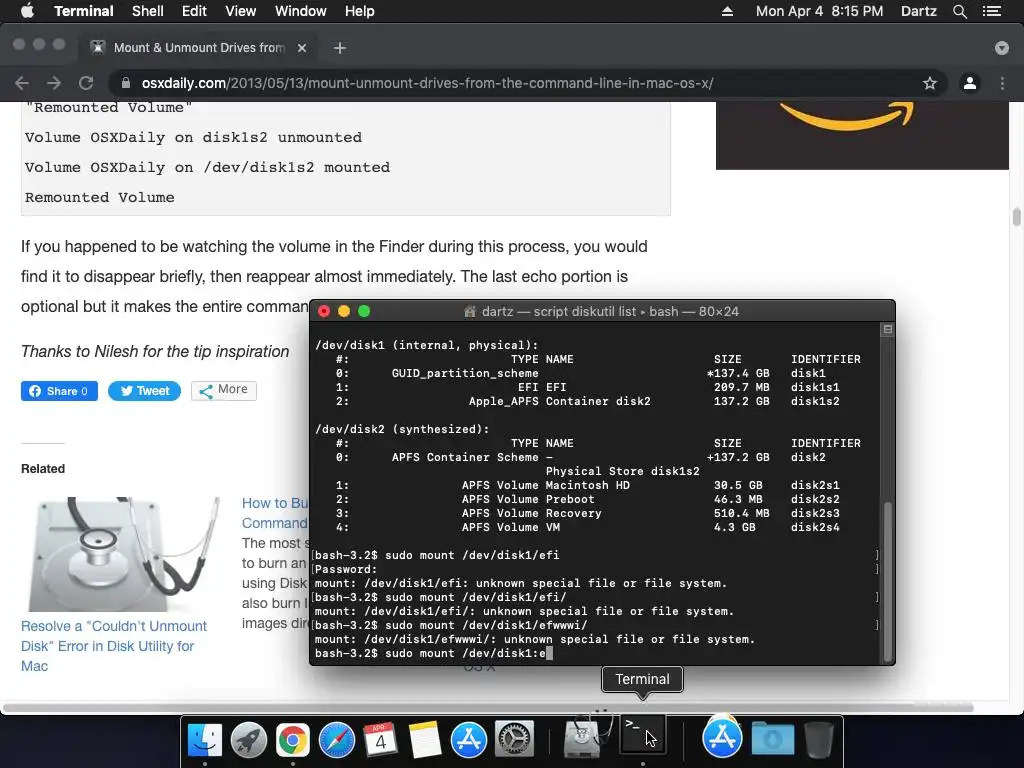Select the Mount & Unmount Drives browser tab
1024x768 pixels.
(x=199, y=48)
